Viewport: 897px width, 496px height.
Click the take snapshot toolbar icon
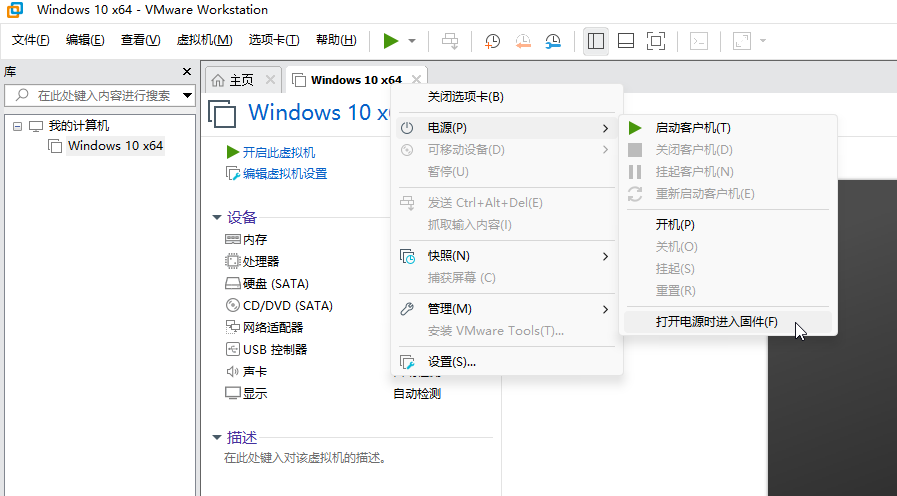tap(493, 41)
